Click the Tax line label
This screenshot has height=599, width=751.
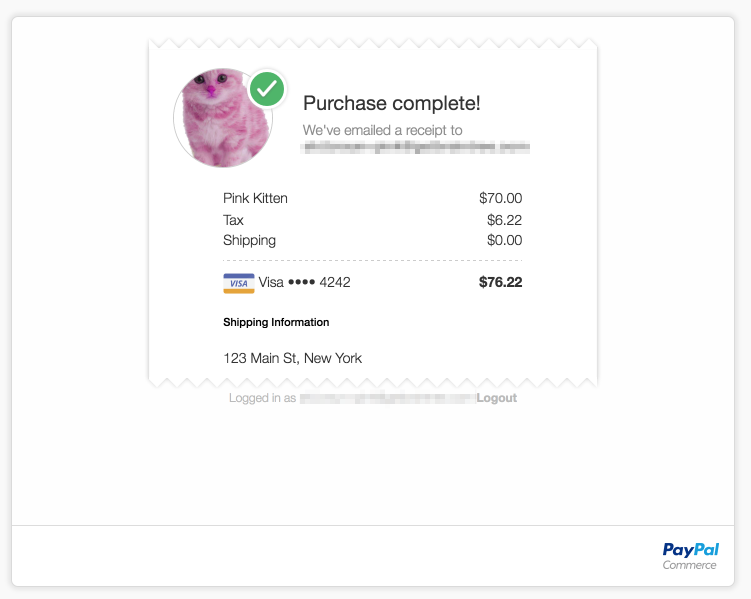click(x=233, y=220)
